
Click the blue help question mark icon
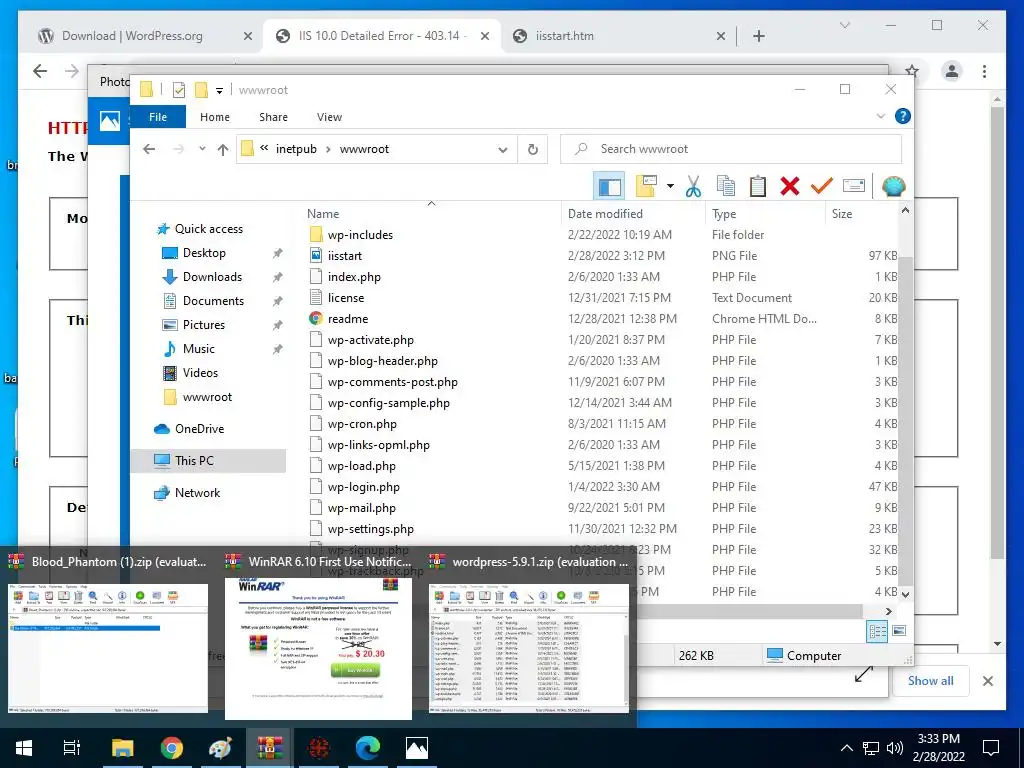pyautogui.click(x=903, y=116)
